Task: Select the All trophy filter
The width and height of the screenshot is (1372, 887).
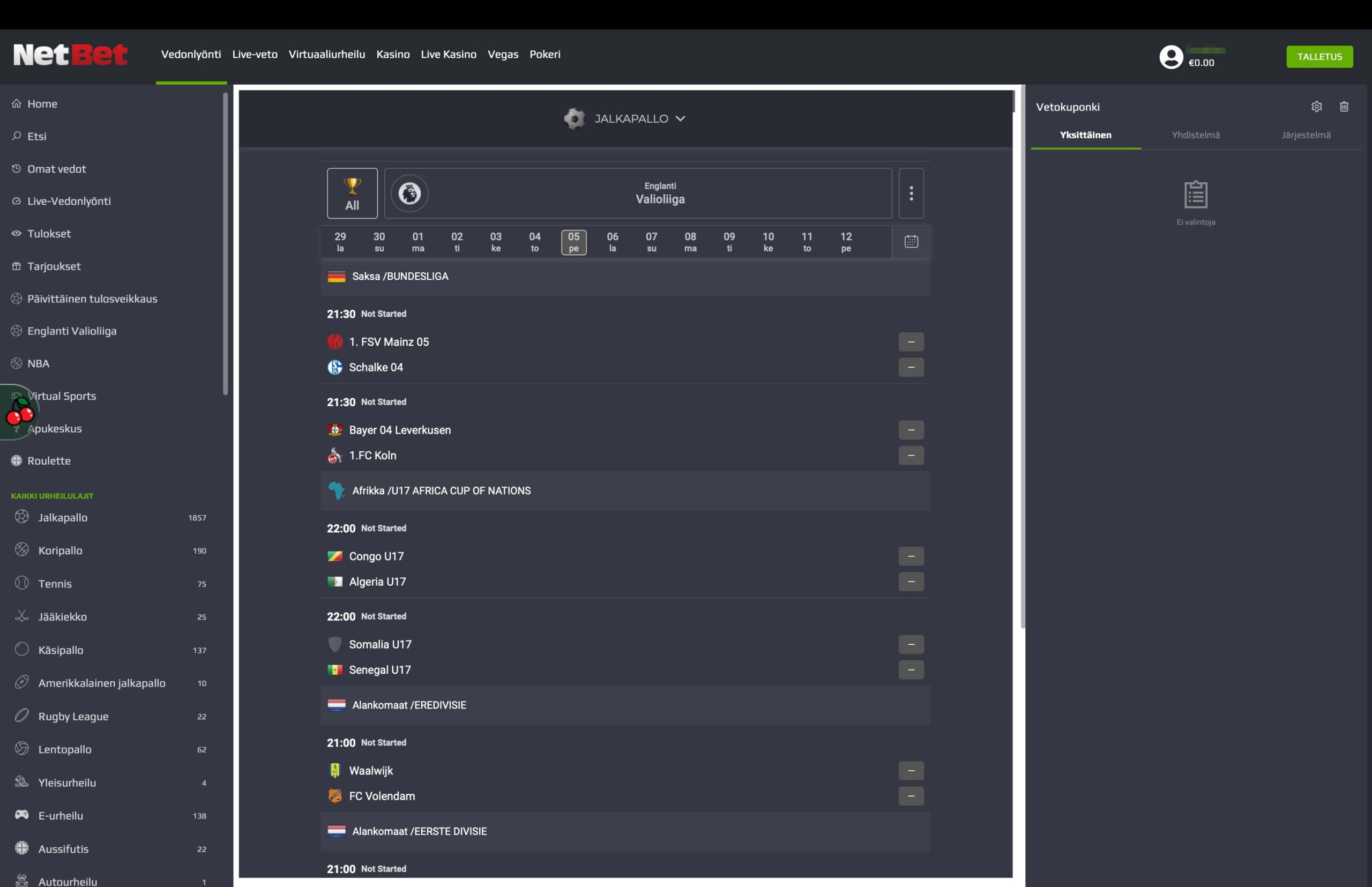Action: [x=352, y=193]
